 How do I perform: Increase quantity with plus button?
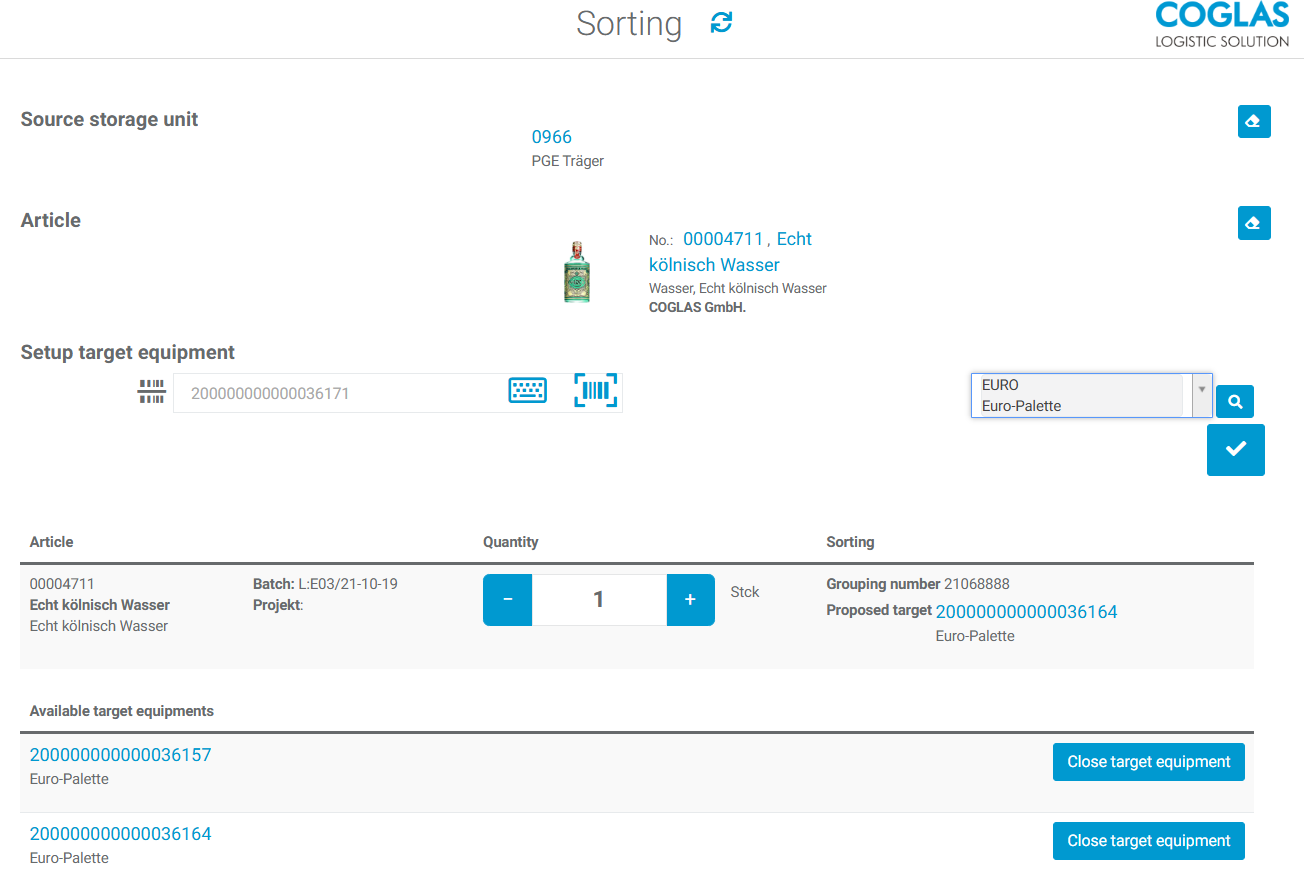click(x=690, y=600)
